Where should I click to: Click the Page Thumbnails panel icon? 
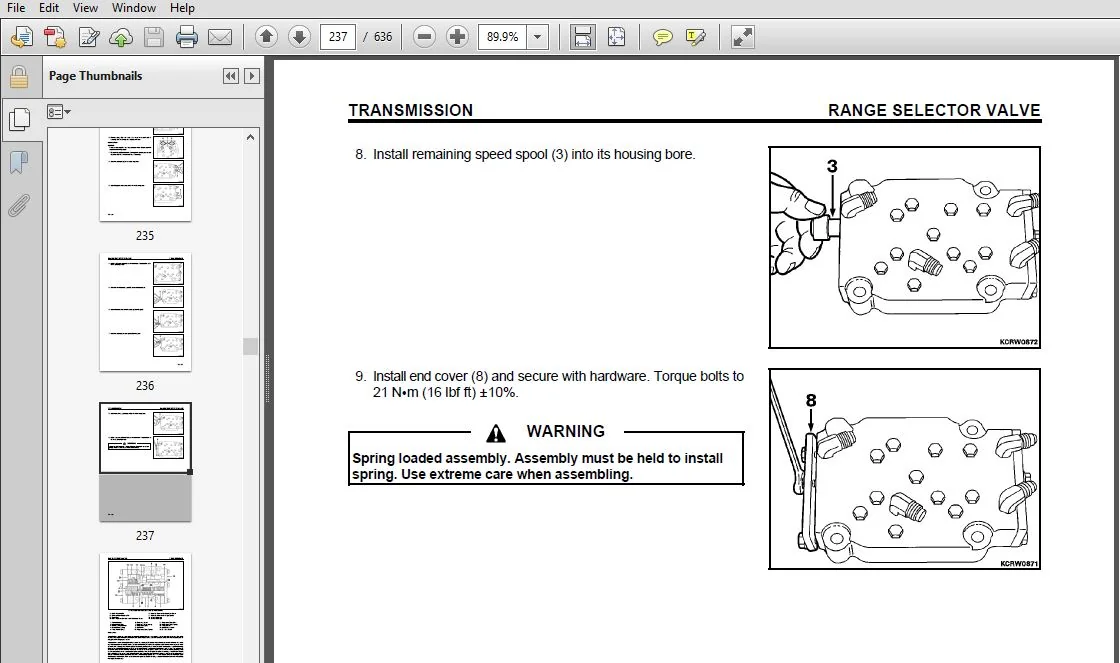pos(19,119)
